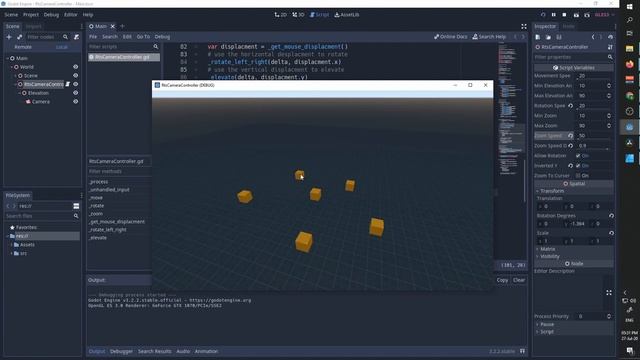Switch to the Debugger bottom tab

pyautogui.click(x=121, y=351)
